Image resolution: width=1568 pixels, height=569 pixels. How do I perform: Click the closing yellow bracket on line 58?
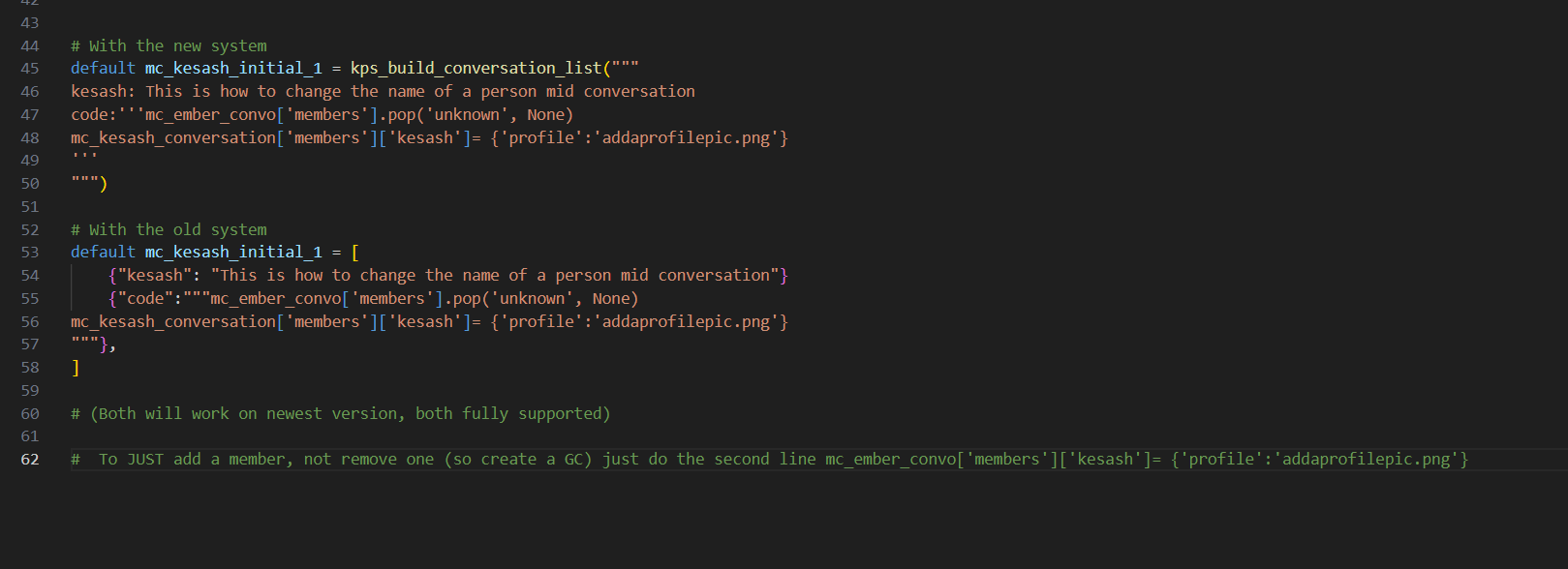[x=76, y=368]
